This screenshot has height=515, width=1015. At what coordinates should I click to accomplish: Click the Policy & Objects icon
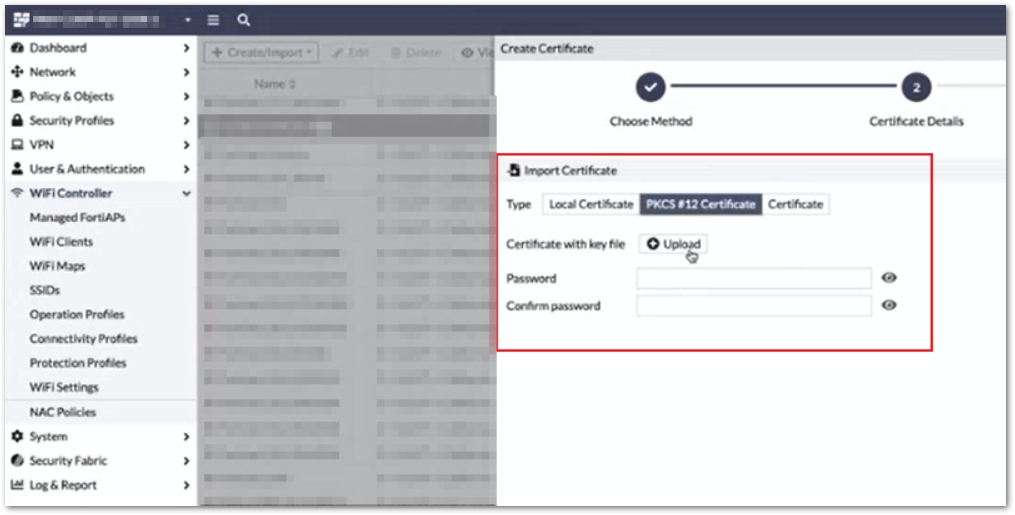point(17,96)
